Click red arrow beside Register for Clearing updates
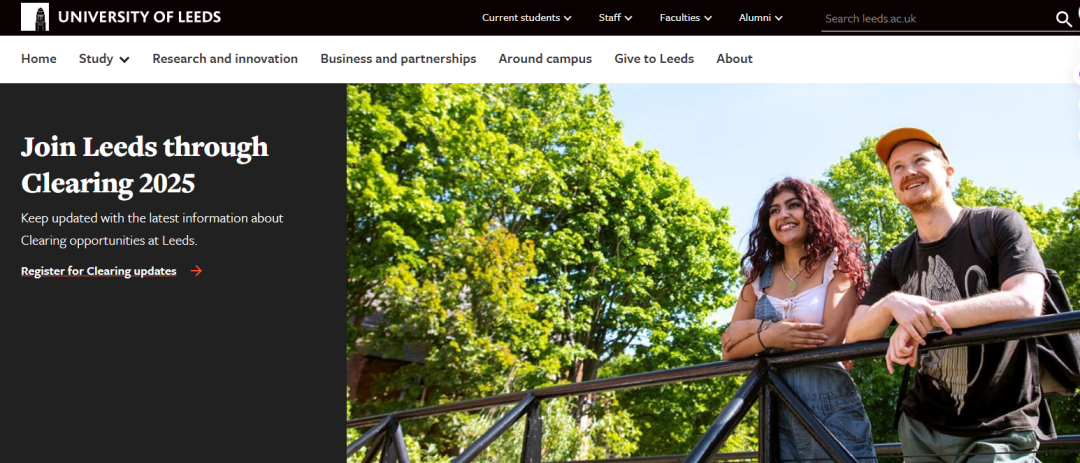This screenshot has height=463, width=1080. pyautogui.click(x=196, y=271)
